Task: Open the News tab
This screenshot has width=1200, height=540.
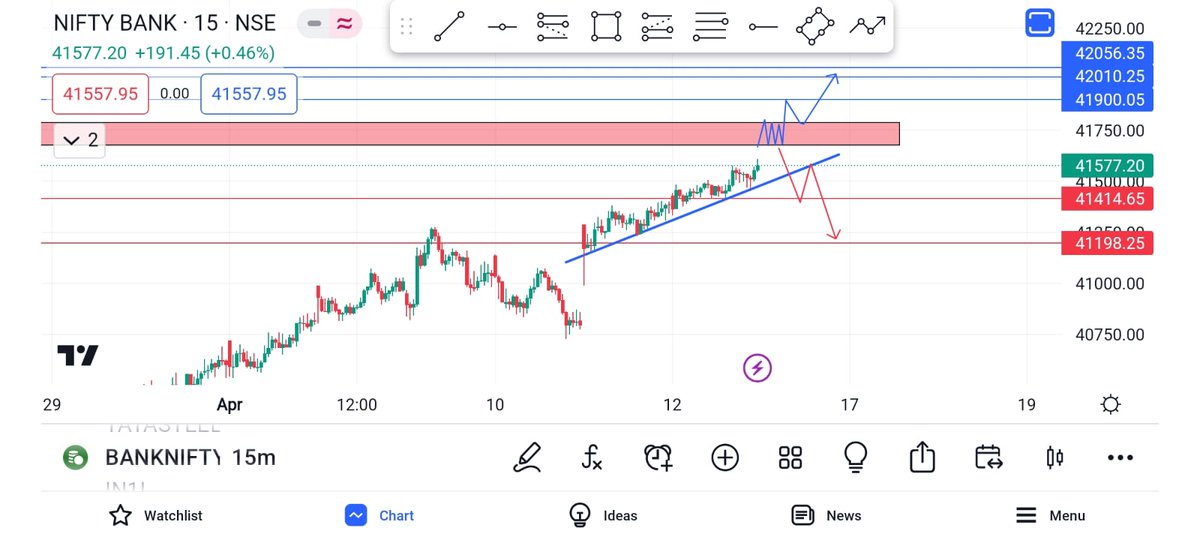Action: tap(826, 516)
